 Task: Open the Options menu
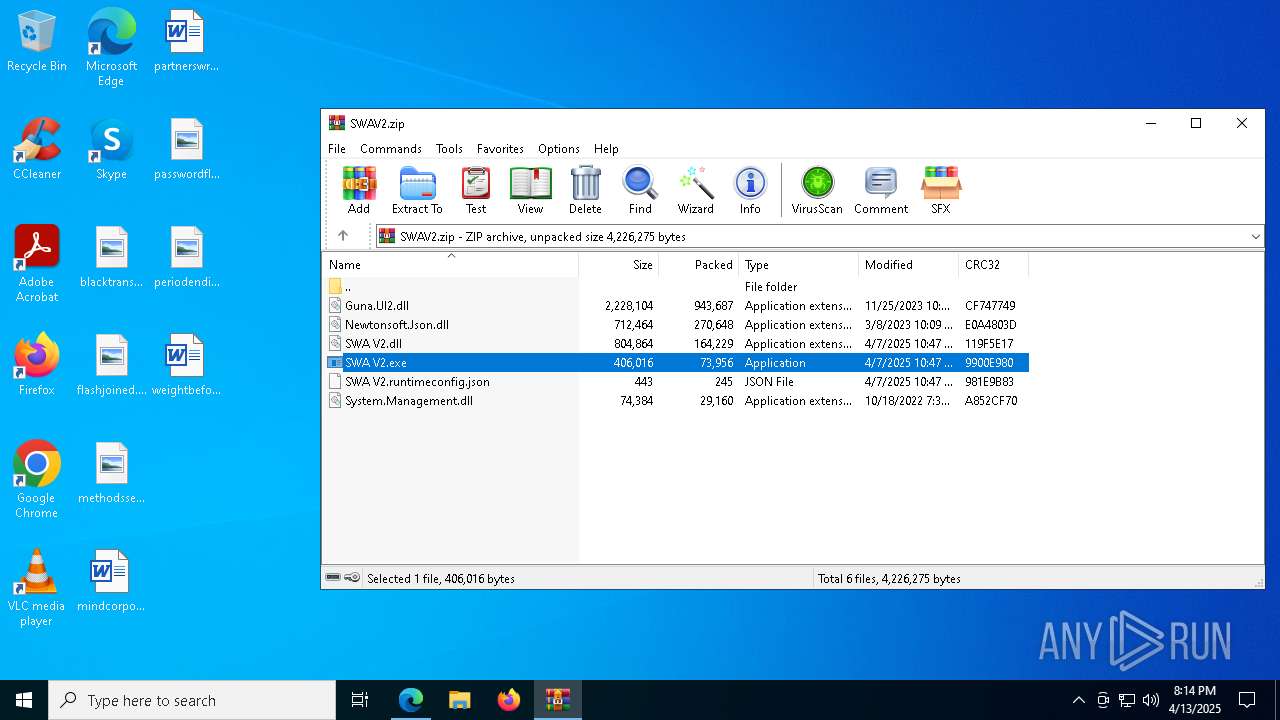click(x=559, y=148)
